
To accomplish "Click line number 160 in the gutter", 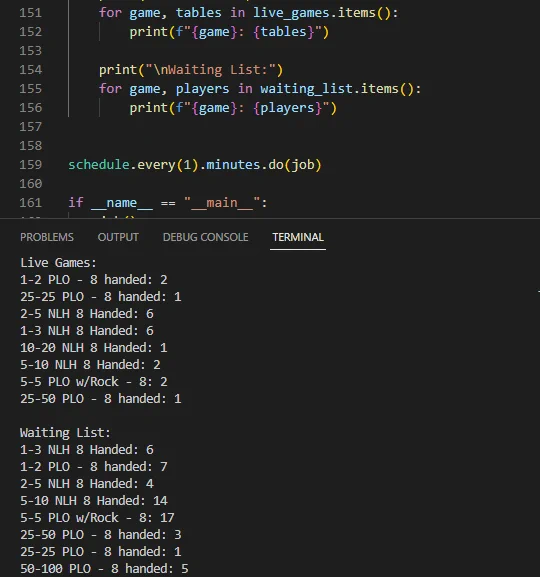I will click(31, 184).
